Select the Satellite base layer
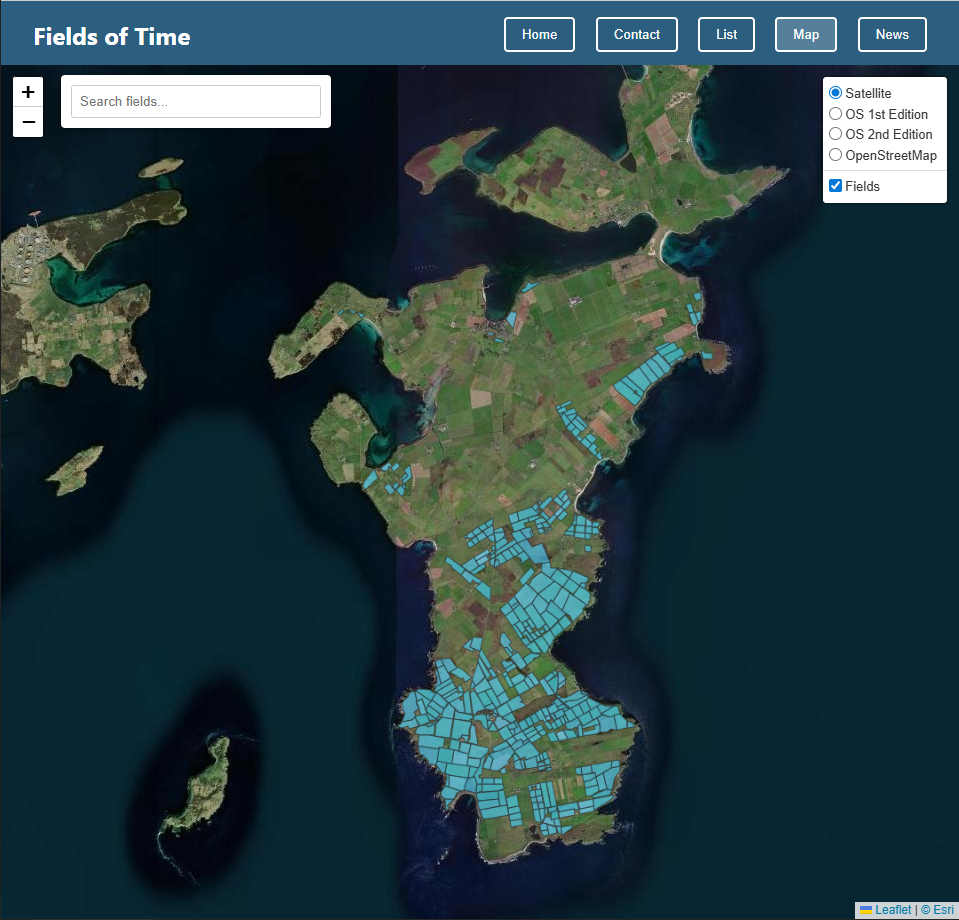The height and width of the screenshot is (920, 959). [836, 93]
